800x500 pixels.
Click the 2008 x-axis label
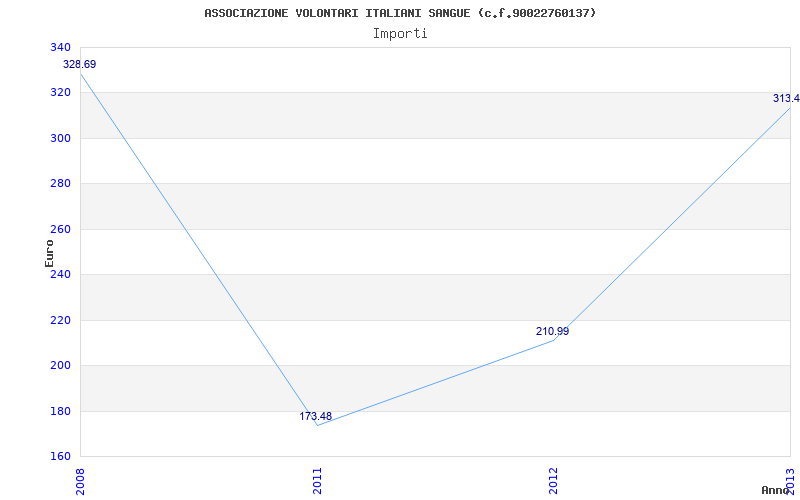pos(81,481)
